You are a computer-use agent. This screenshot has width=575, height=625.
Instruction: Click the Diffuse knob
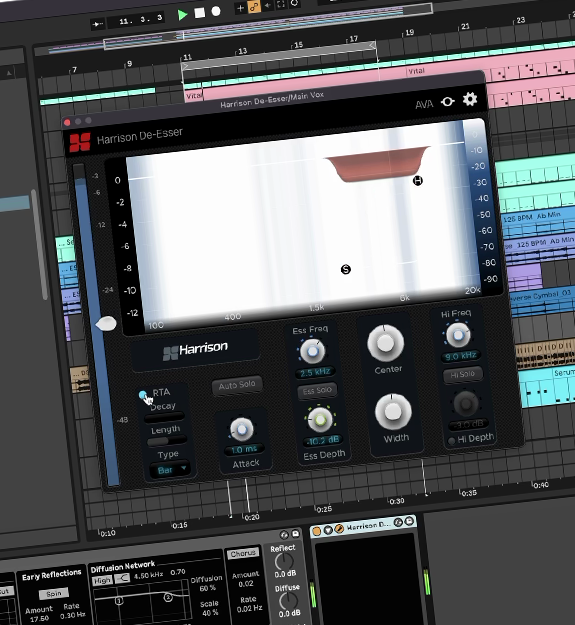(288, 601)
